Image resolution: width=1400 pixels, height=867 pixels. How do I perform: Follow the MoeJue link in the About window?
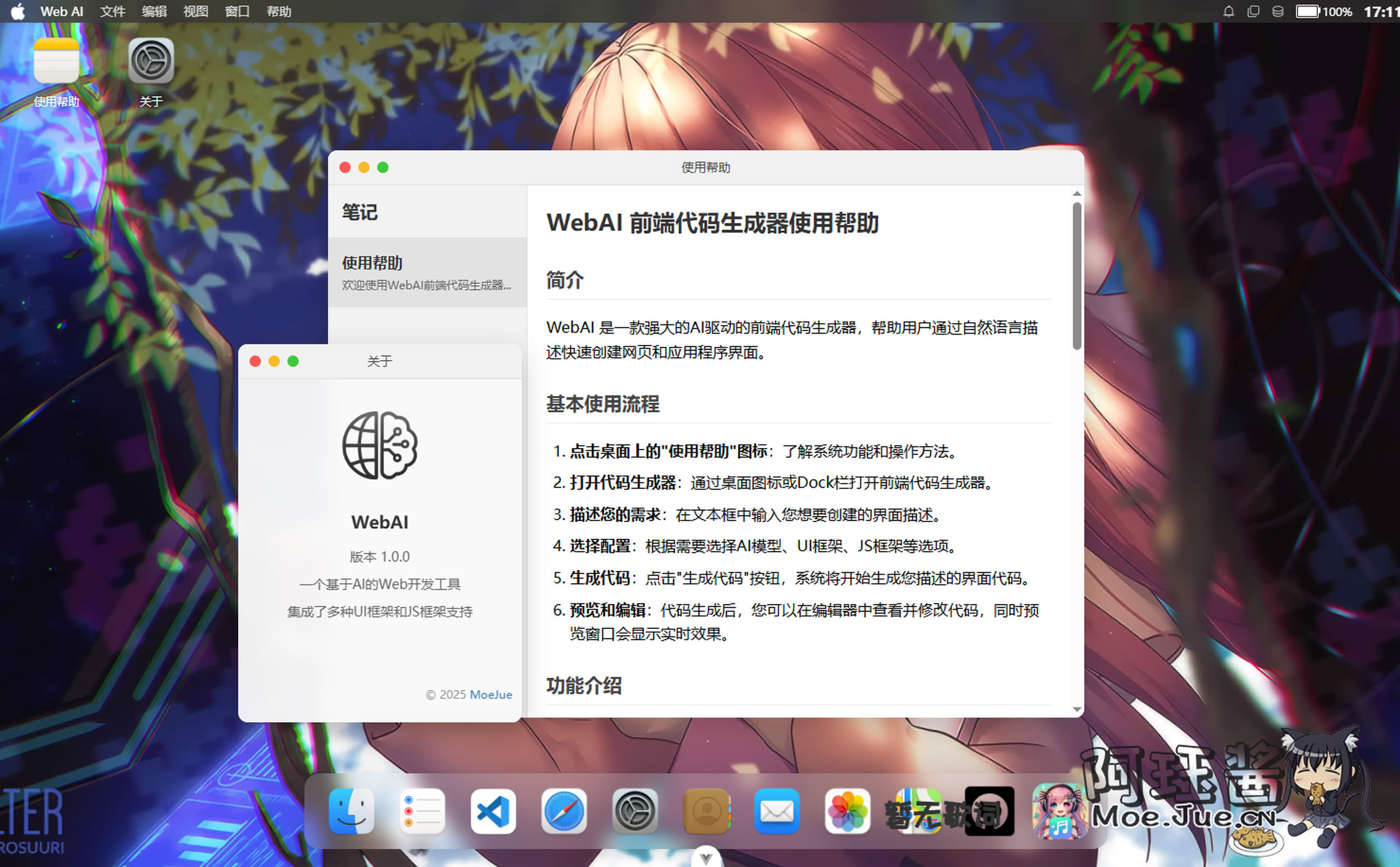[491, 694]
